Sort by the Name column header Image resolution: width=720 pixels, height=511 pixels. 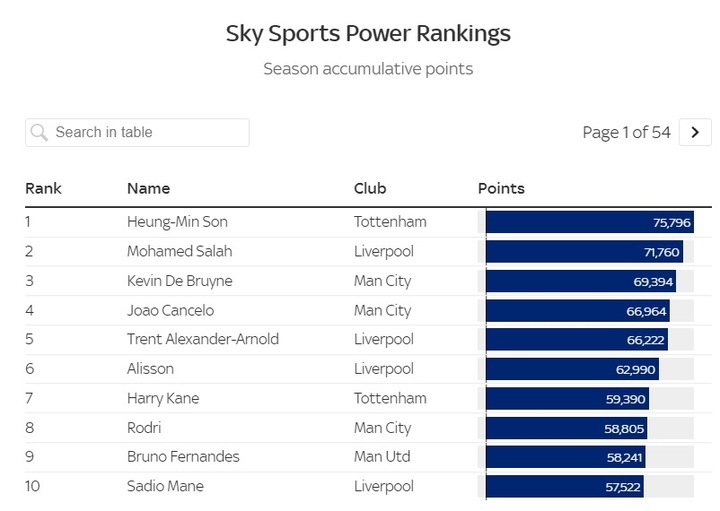148,189
